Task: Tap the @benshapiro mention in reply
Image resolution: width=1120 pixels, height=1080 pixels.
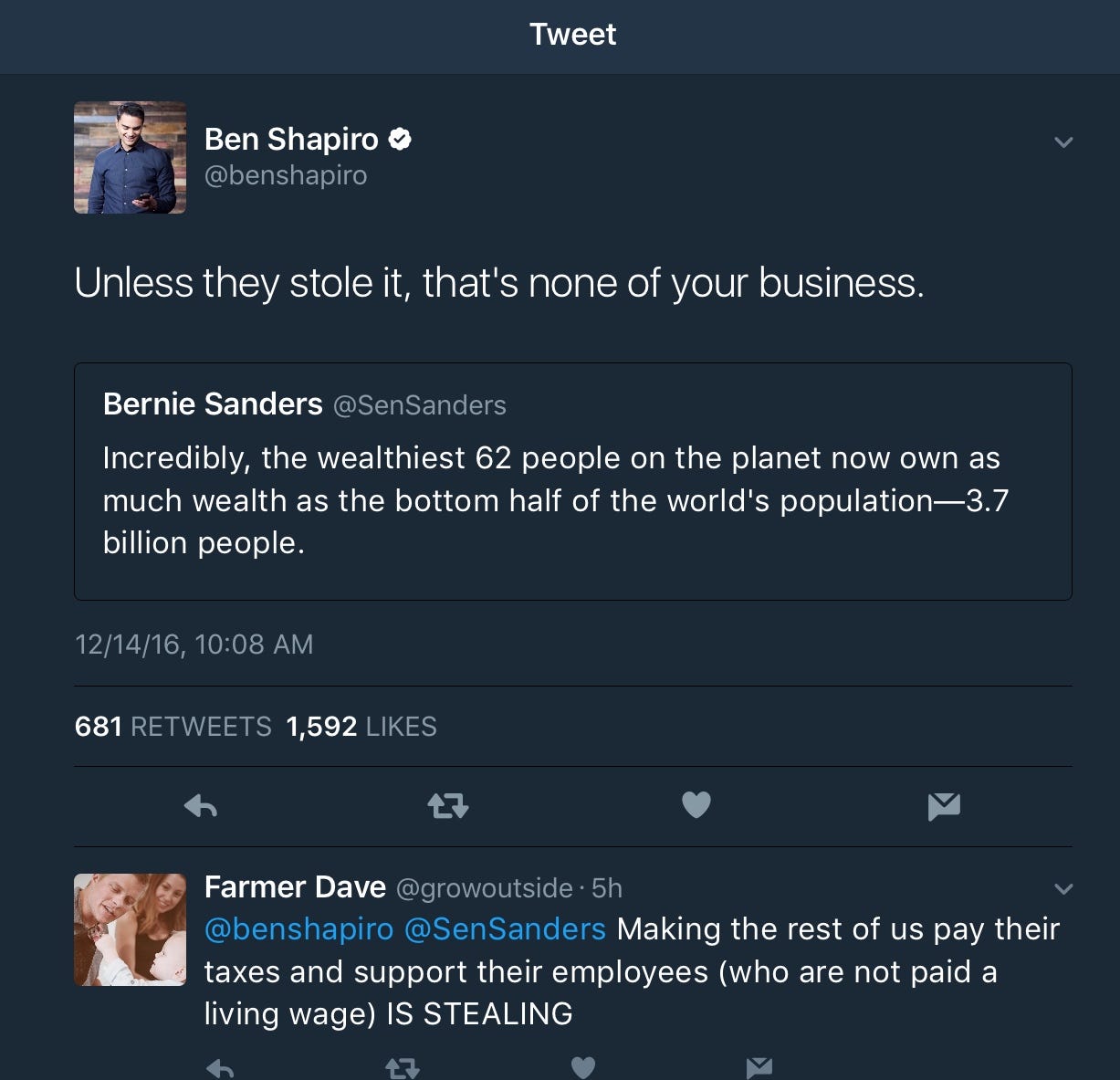Action: pos(299,929)
